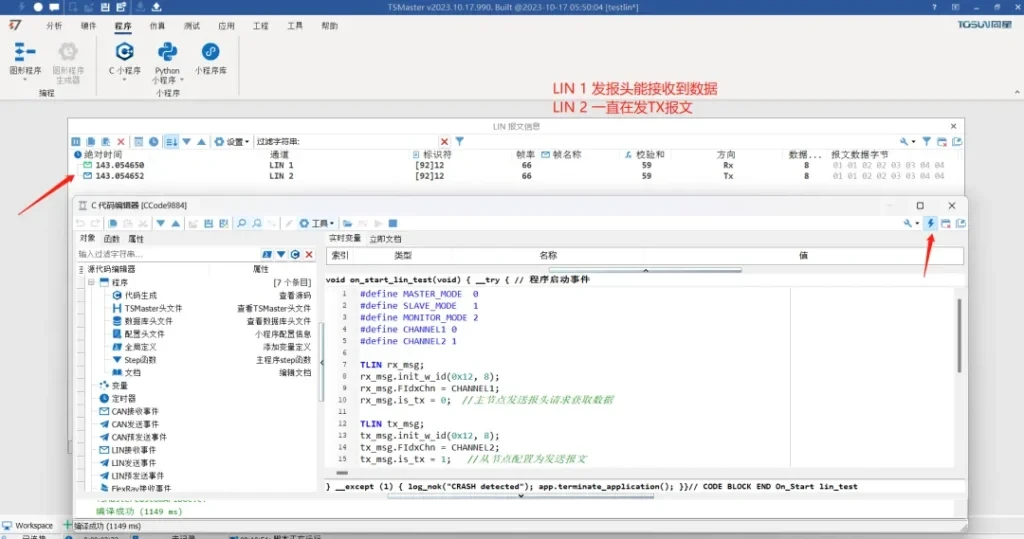1024x539 pixels.
Task: Click the find magnifier in code editor toolbar
Action: [x=242, y=223]
